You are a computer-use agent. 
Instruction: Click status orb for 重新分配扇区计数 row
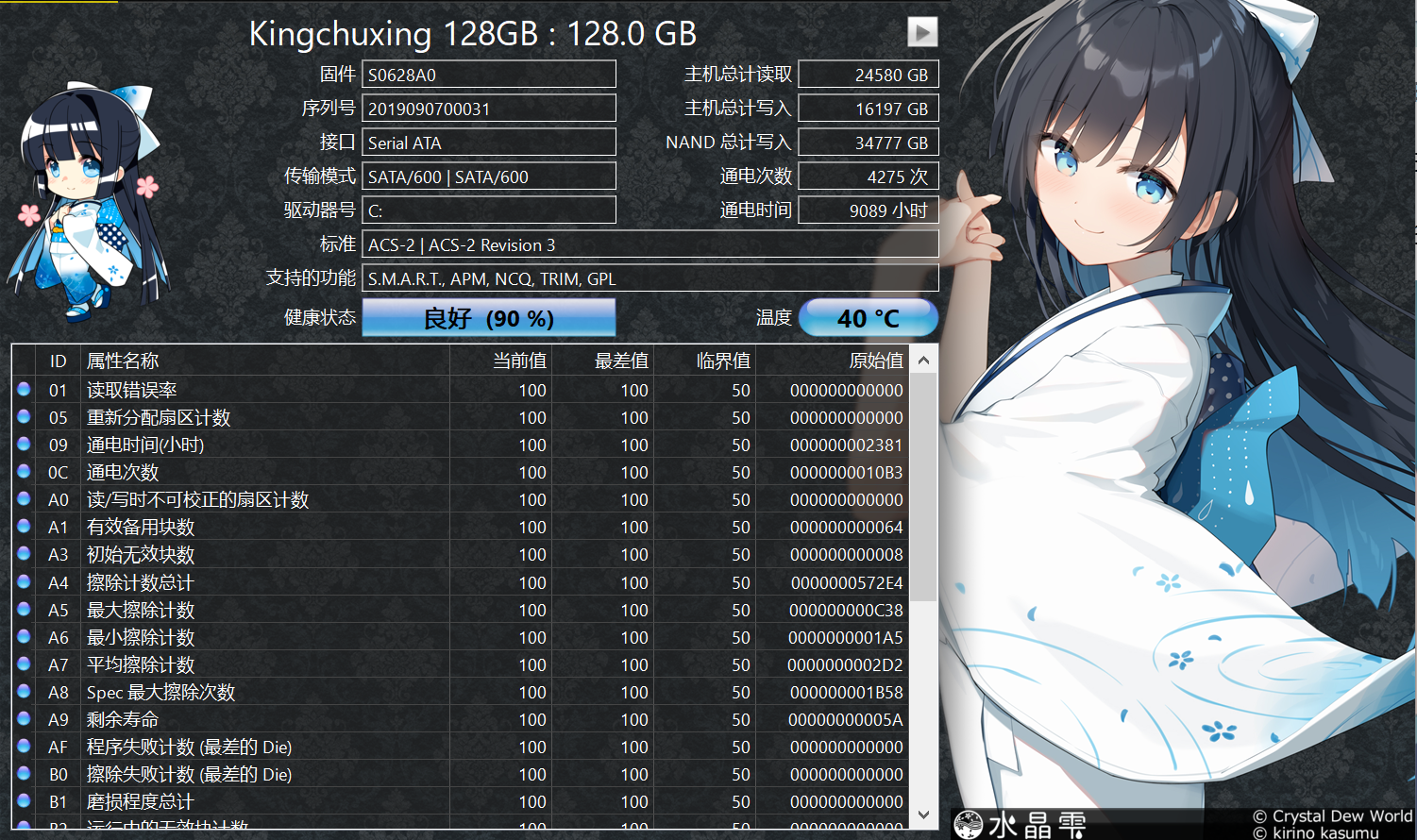tap(25, 416)
